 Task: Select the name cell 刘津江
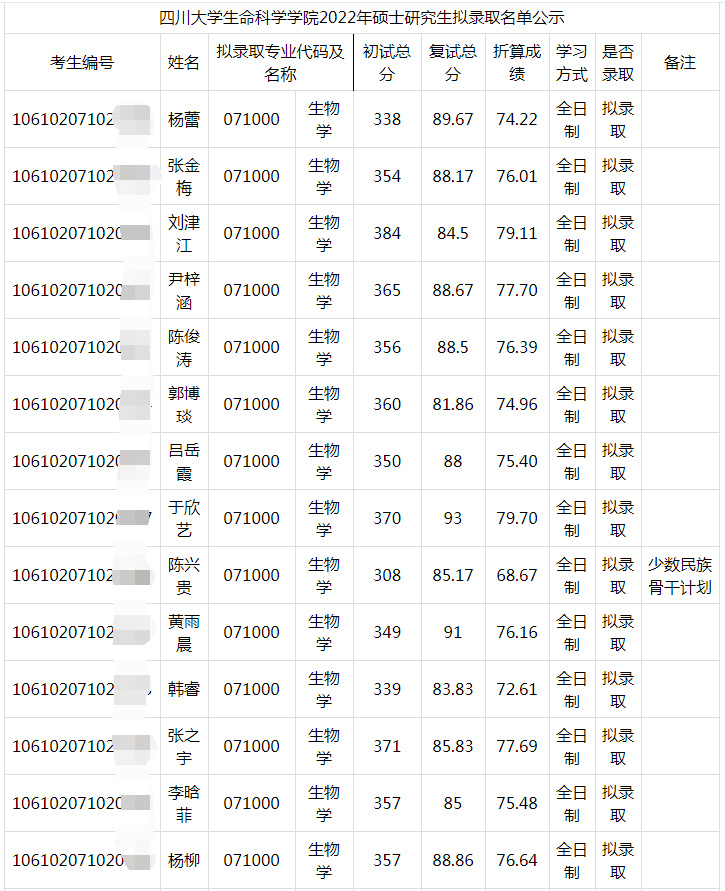(x=184, y=233)
